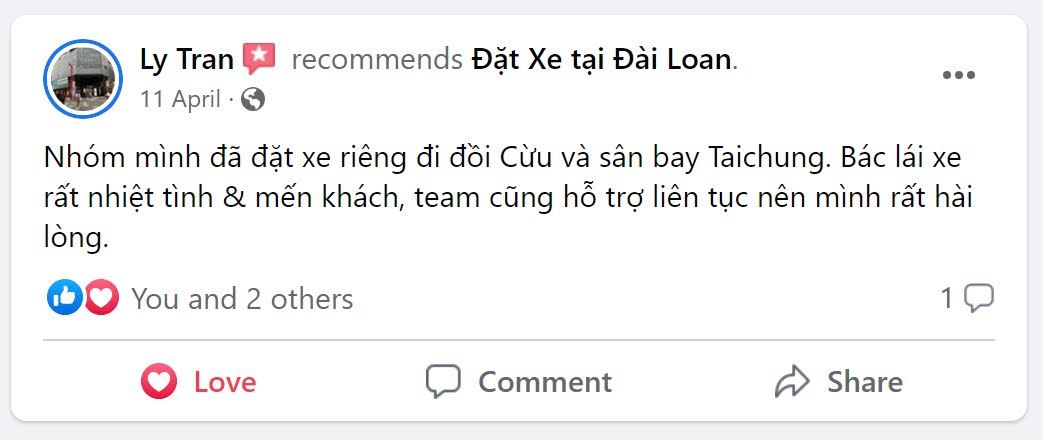
Task: Open the You and 2 others list
Action: coord(242,299)
